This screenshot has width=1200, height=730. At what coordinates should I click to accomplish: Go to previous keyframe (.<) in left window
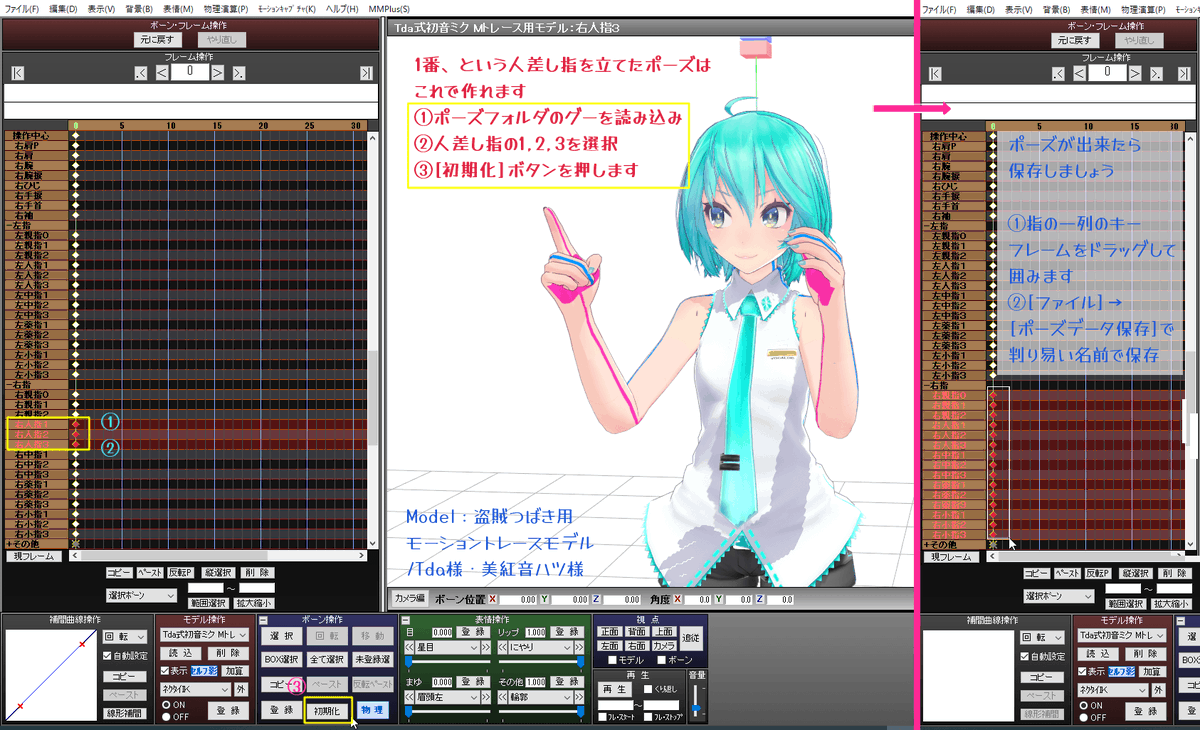click(140, 73)
